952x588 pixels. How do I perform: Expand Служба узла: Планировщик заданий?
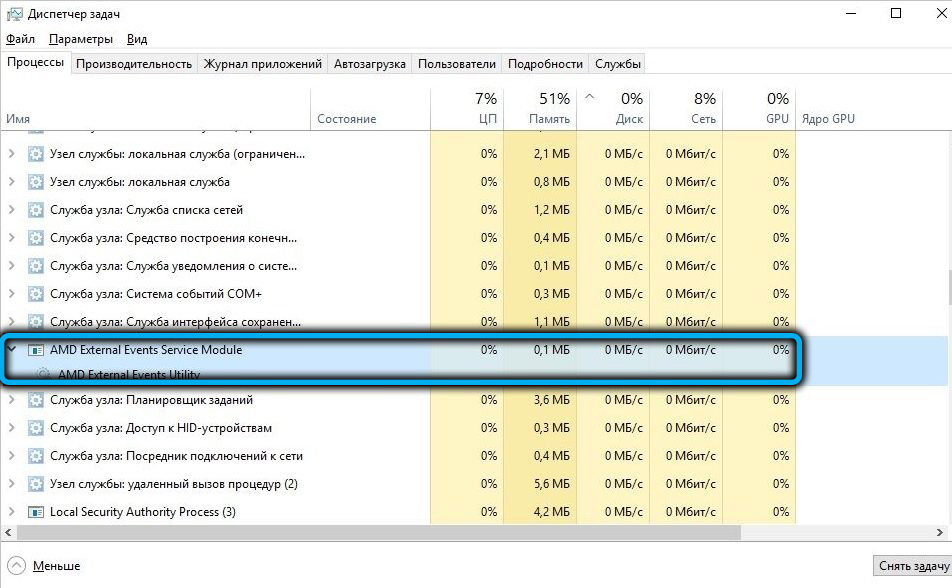click(x=12, y=400)
